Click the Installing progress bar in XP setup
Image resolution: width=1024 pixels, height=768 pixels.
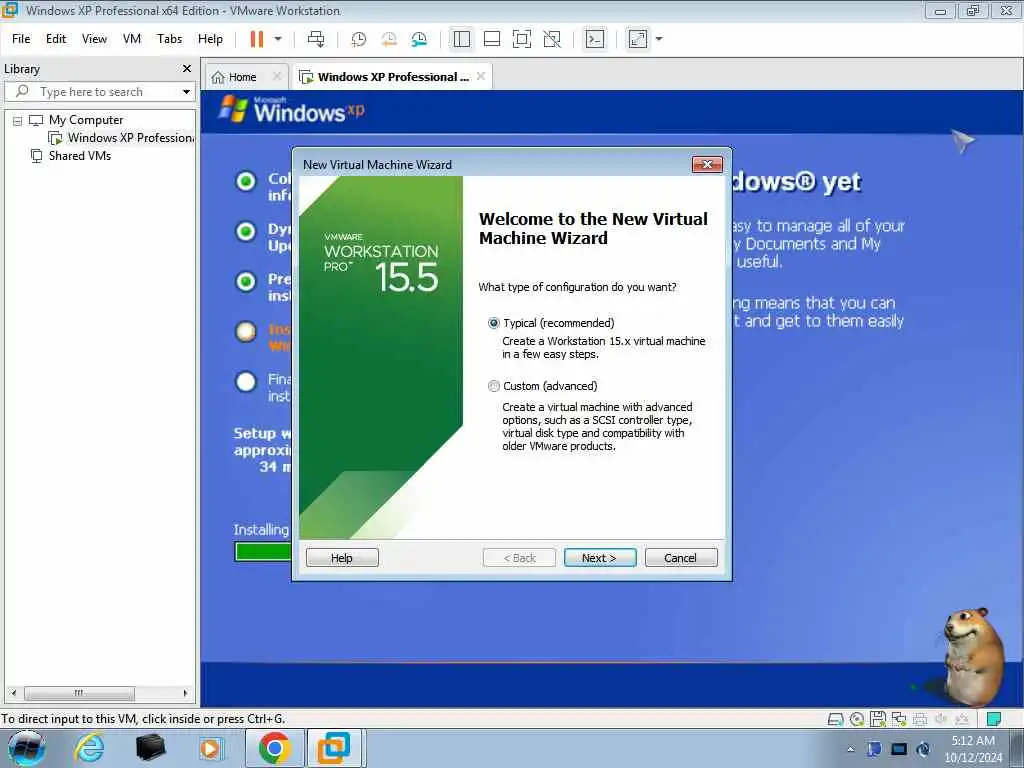click(x=263, y=552)
